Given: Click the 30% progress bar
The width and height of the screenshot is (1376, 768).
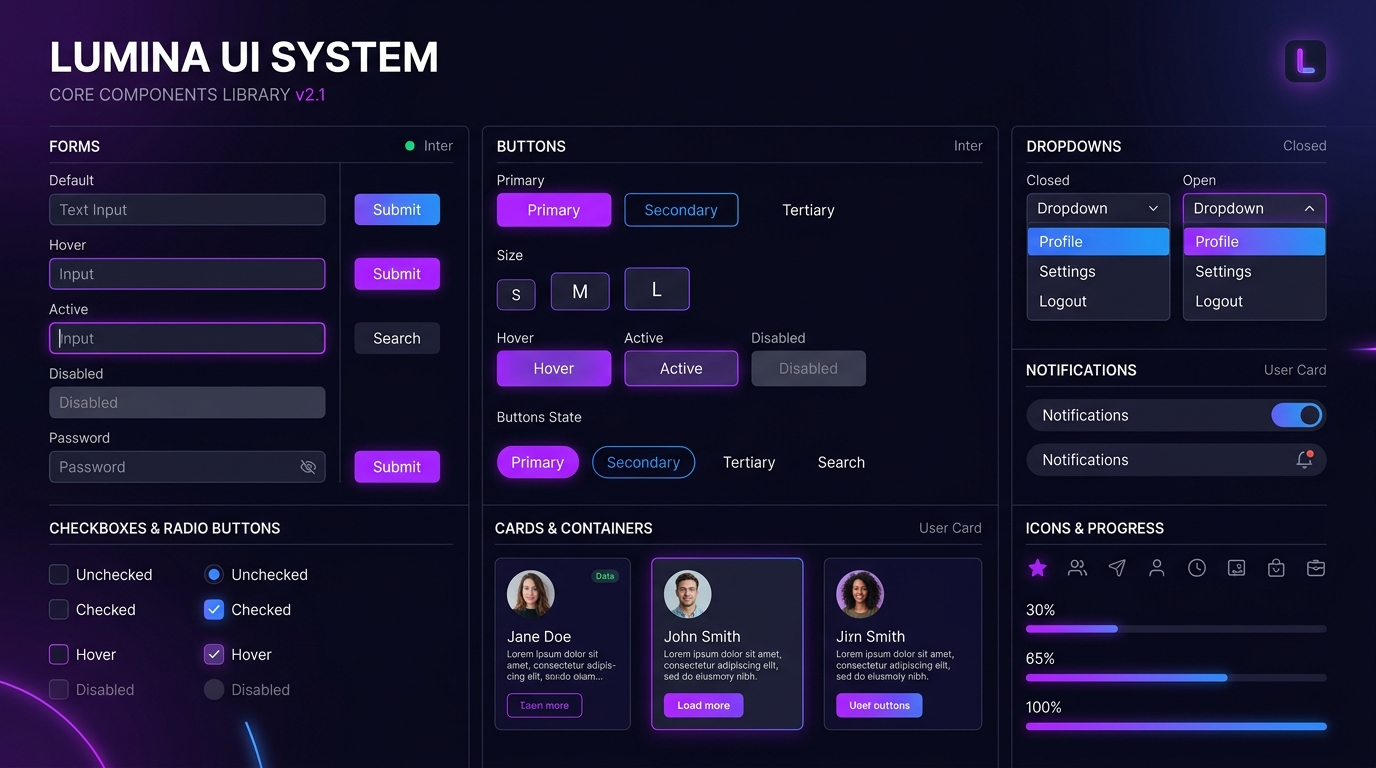Looking at the screenshot, I should pyautogui.click(x=1176, y=629).
